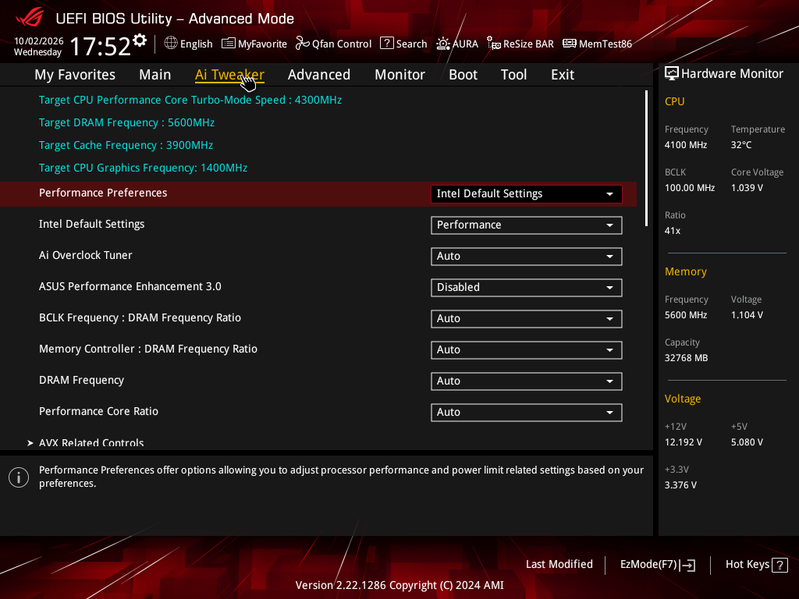Click the EzMode exit arrow icon

pos(687,565)
